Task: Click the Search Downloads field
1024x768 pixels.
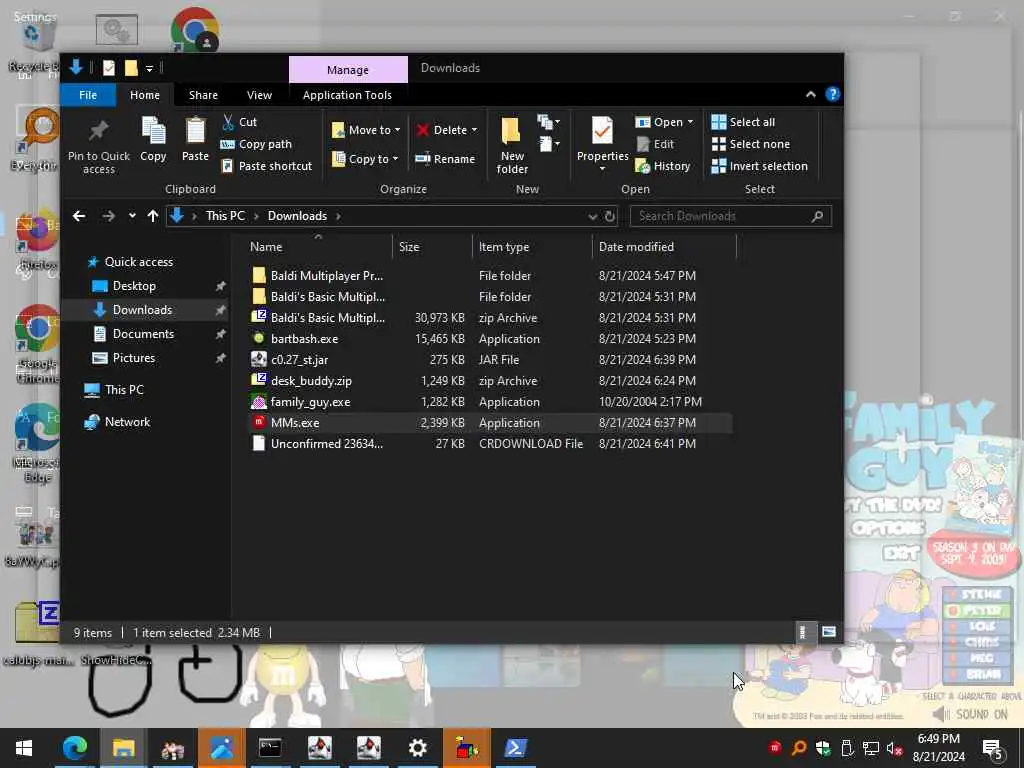Action: click(x=730, y=216)
